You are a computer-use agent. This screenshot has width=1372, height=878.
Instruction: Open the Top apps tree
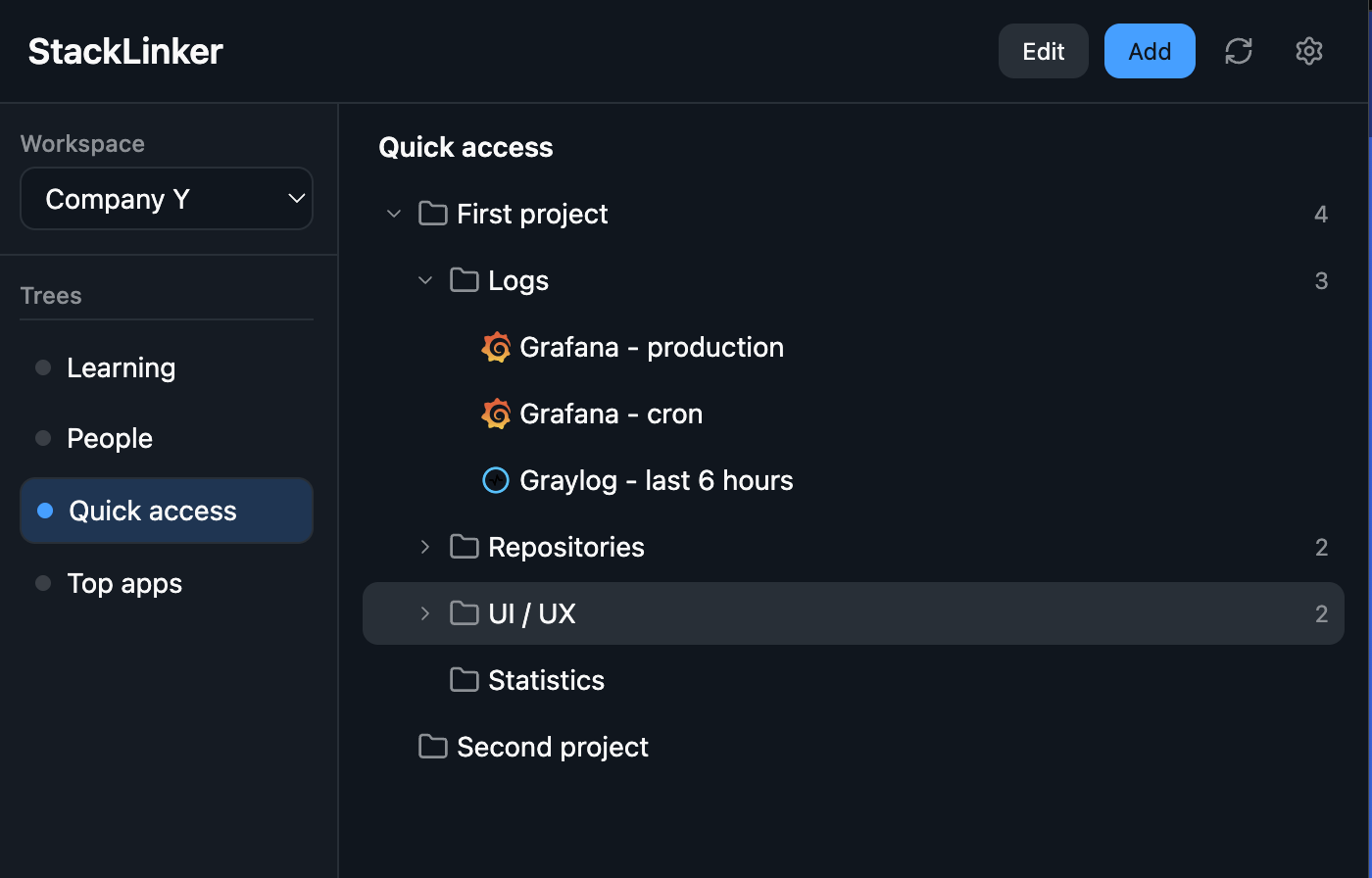pos(124,583)
